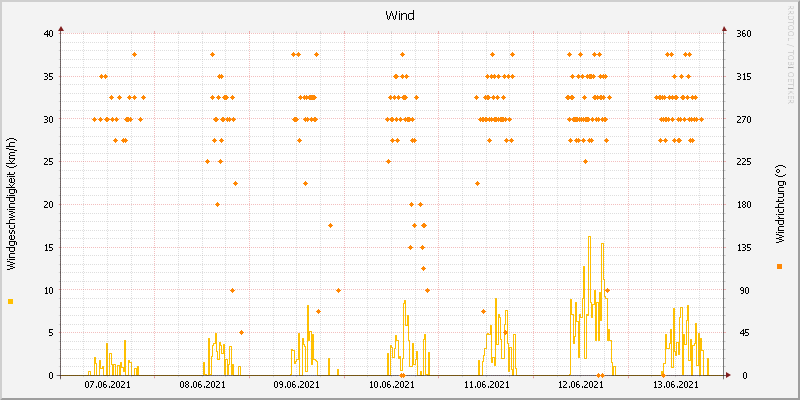The image size is (800, 400).
Task: Select the 07.06.2021 date label
Action: [x=108, y=385]
